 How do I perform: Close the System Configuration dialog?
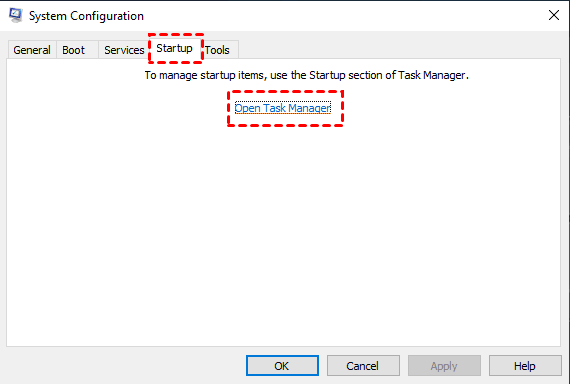tap(554, 15)
